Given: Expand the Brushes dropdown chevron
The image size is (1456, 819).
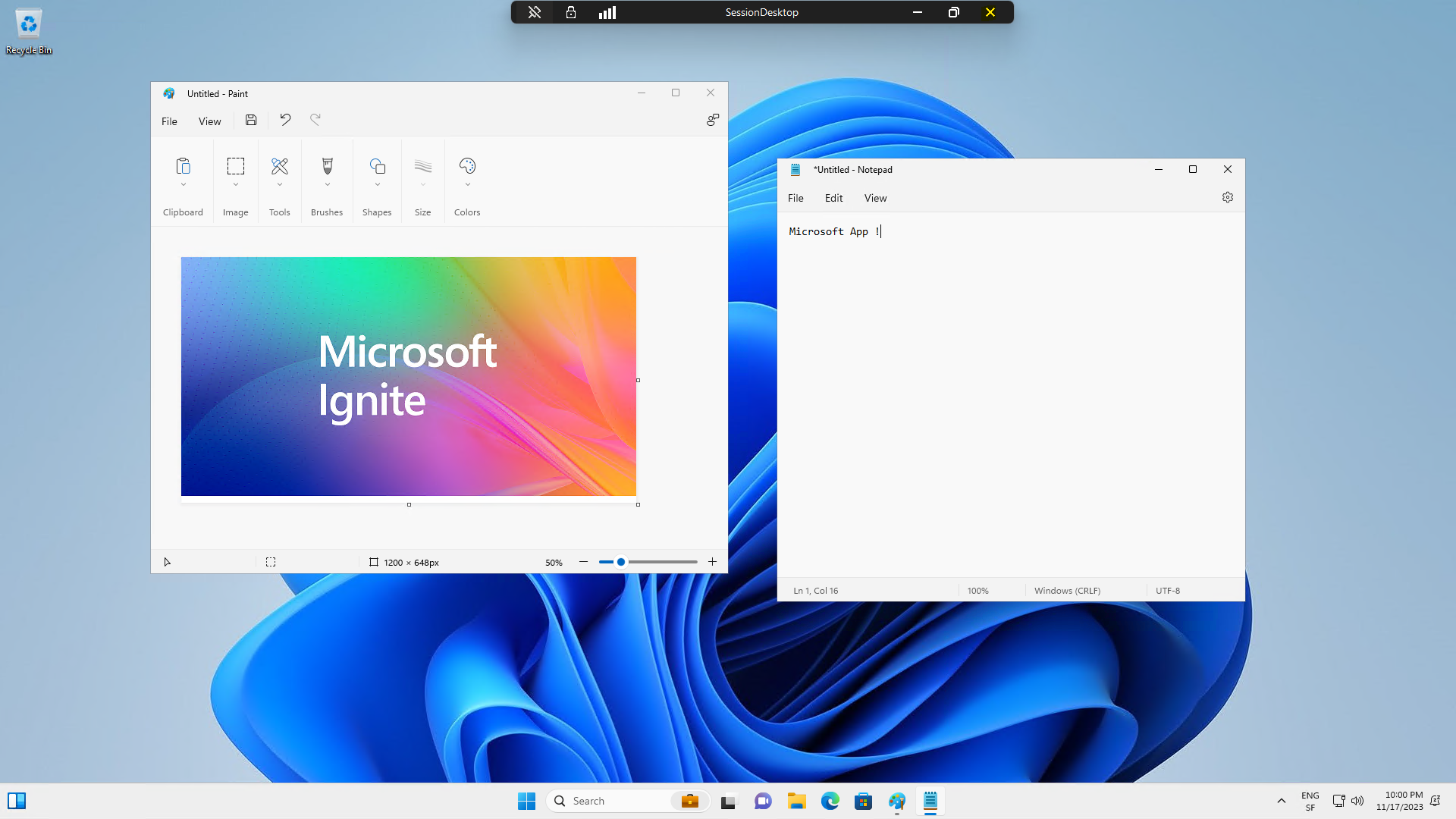Looking at the screenshot, I should tap(328, 184).
